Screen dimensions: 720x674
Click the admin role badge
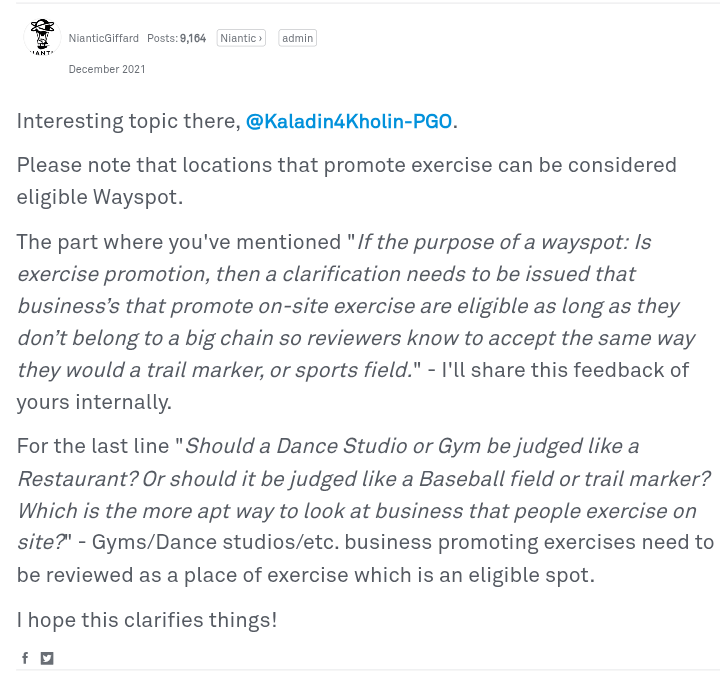tap(297, 38)
